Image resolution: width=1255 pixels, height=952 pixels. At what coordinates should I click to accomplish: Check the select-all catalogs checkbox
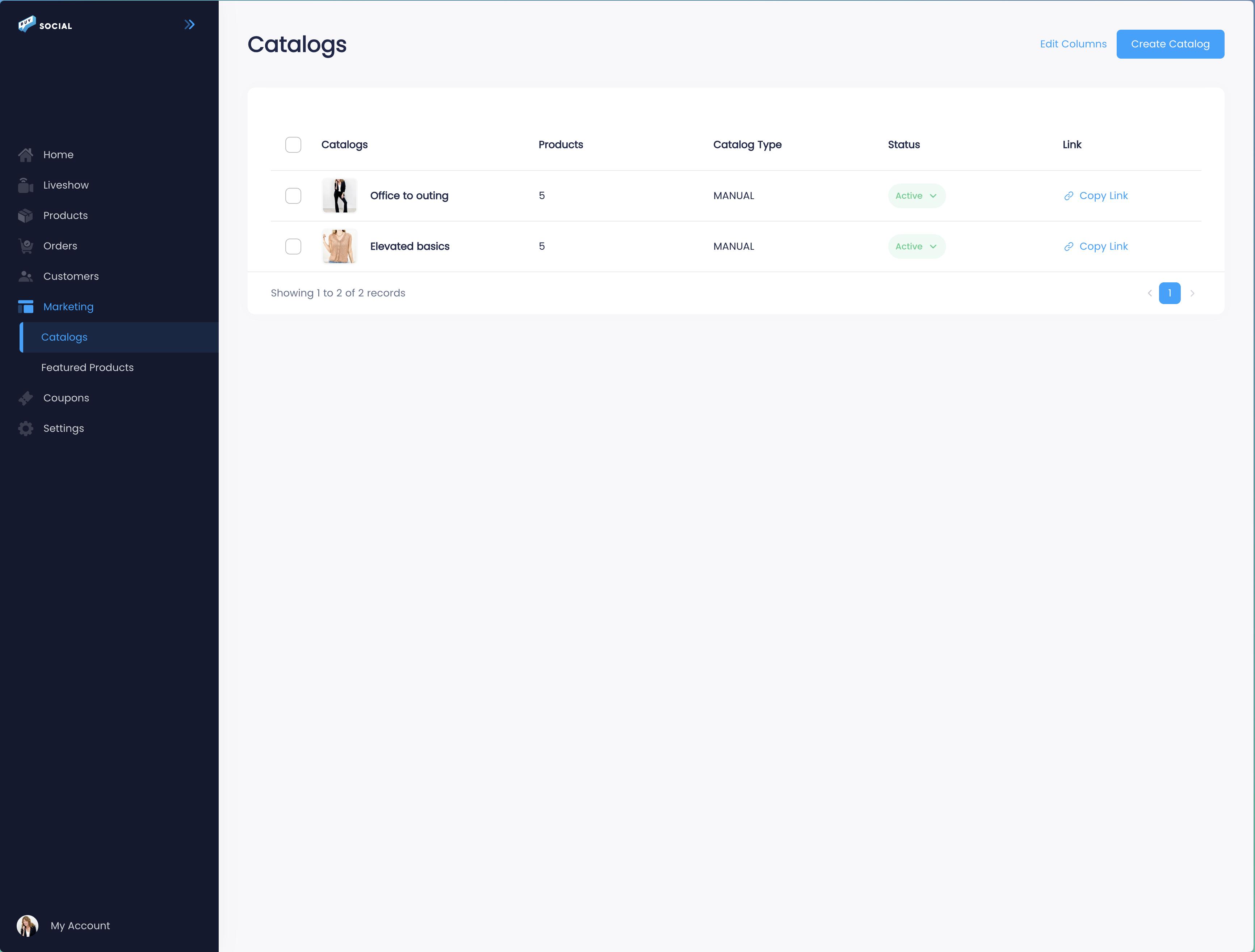click(293, 145)
